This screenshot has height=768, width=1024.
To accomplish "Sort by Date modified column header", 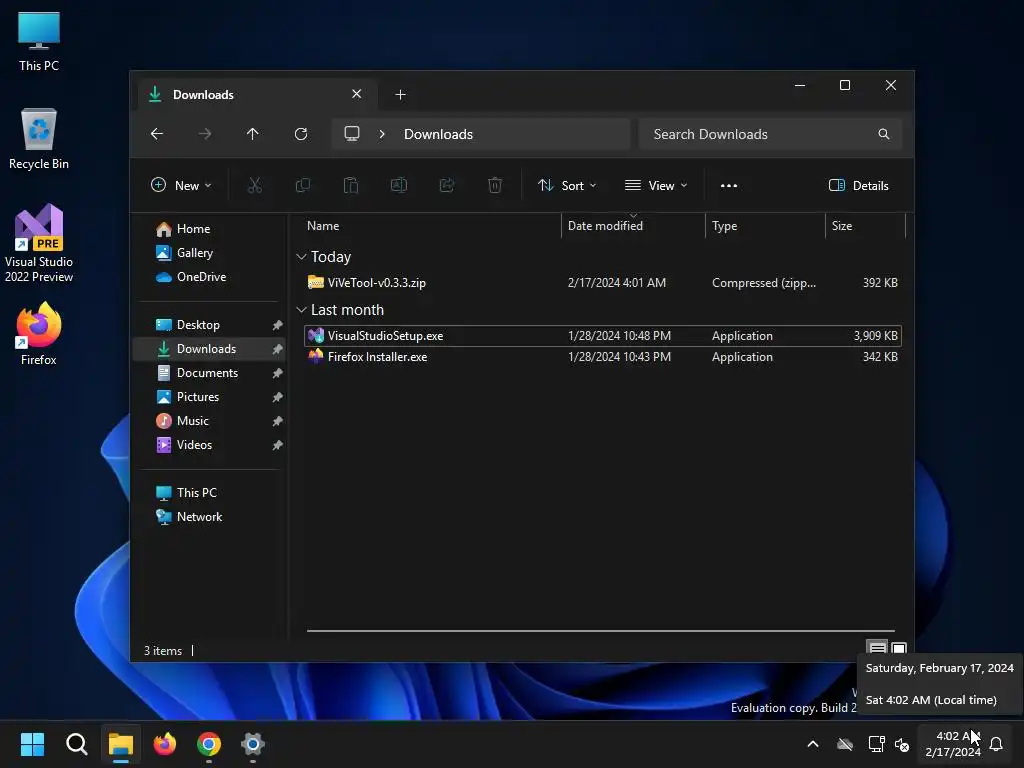I will [x=633, y=226].
